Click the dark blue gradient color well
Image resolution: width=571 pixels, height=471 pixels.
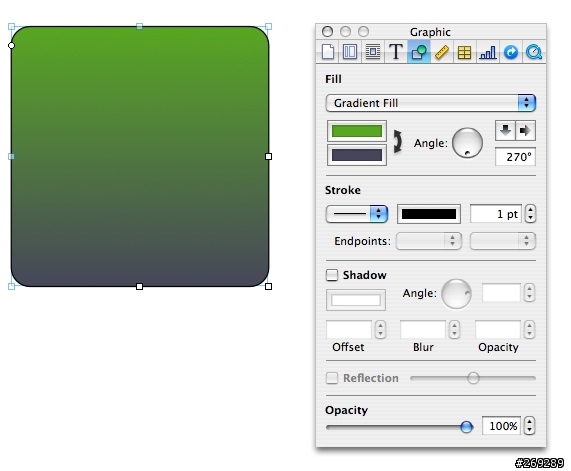pos(357,155)
